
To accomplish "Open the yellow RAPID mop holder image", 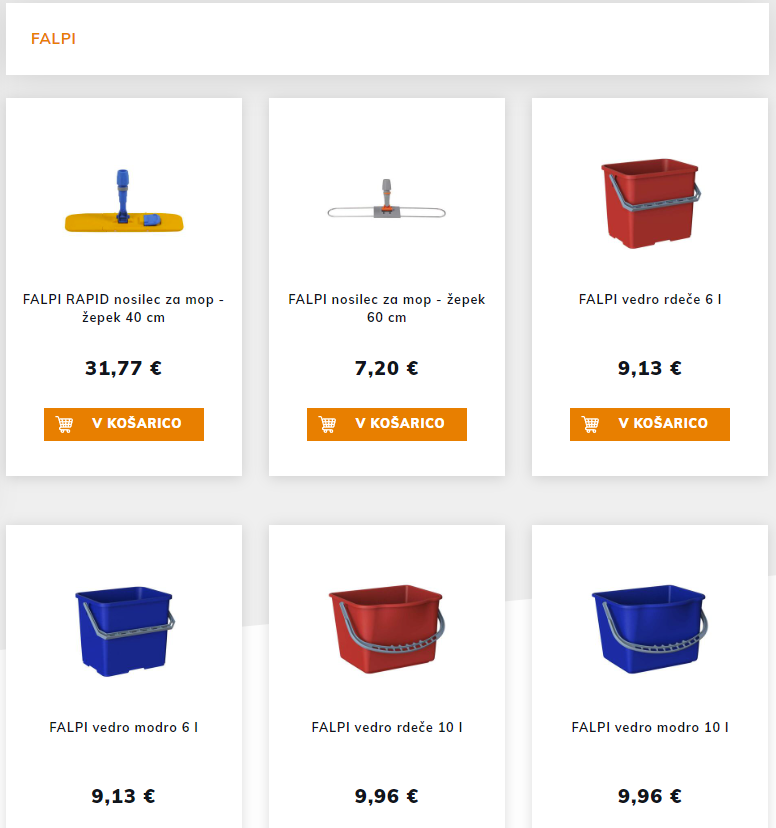I will (124, 201).
